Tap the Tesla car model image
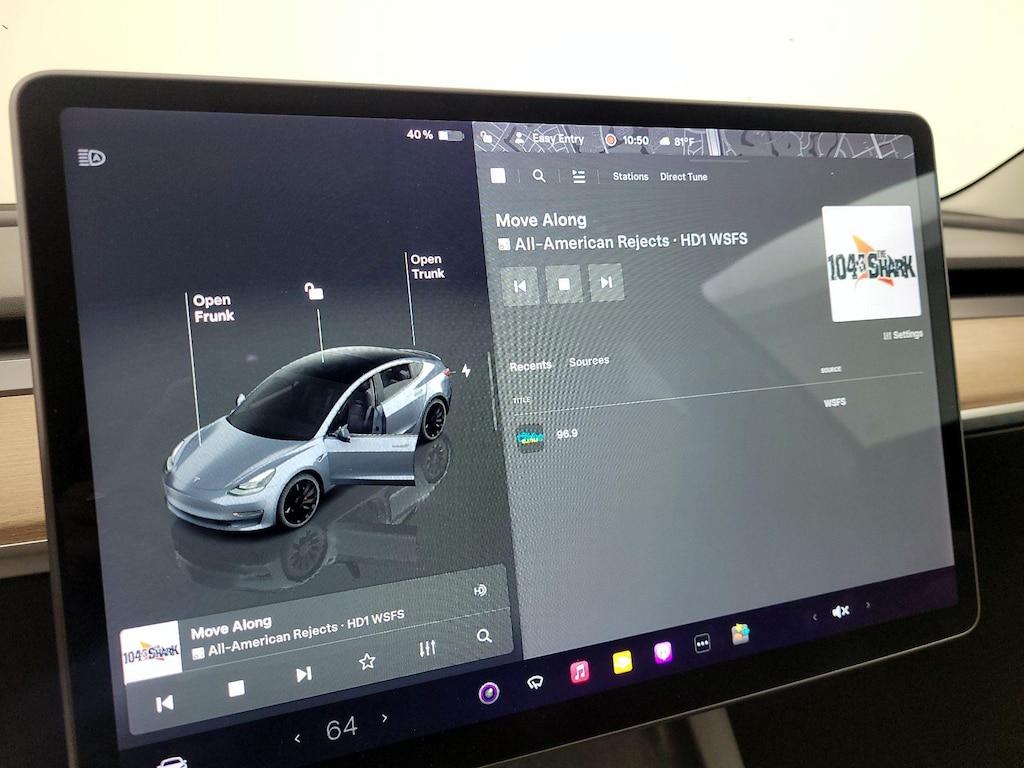The image size is (1024, 768). [x=307, y=438]
